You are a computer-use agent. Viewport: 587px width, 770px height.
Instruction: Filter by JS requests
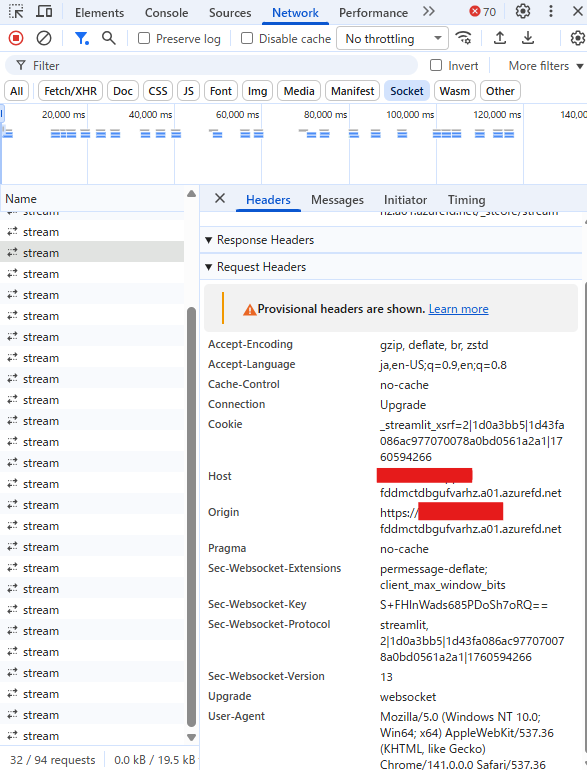[x=189, y=91]
